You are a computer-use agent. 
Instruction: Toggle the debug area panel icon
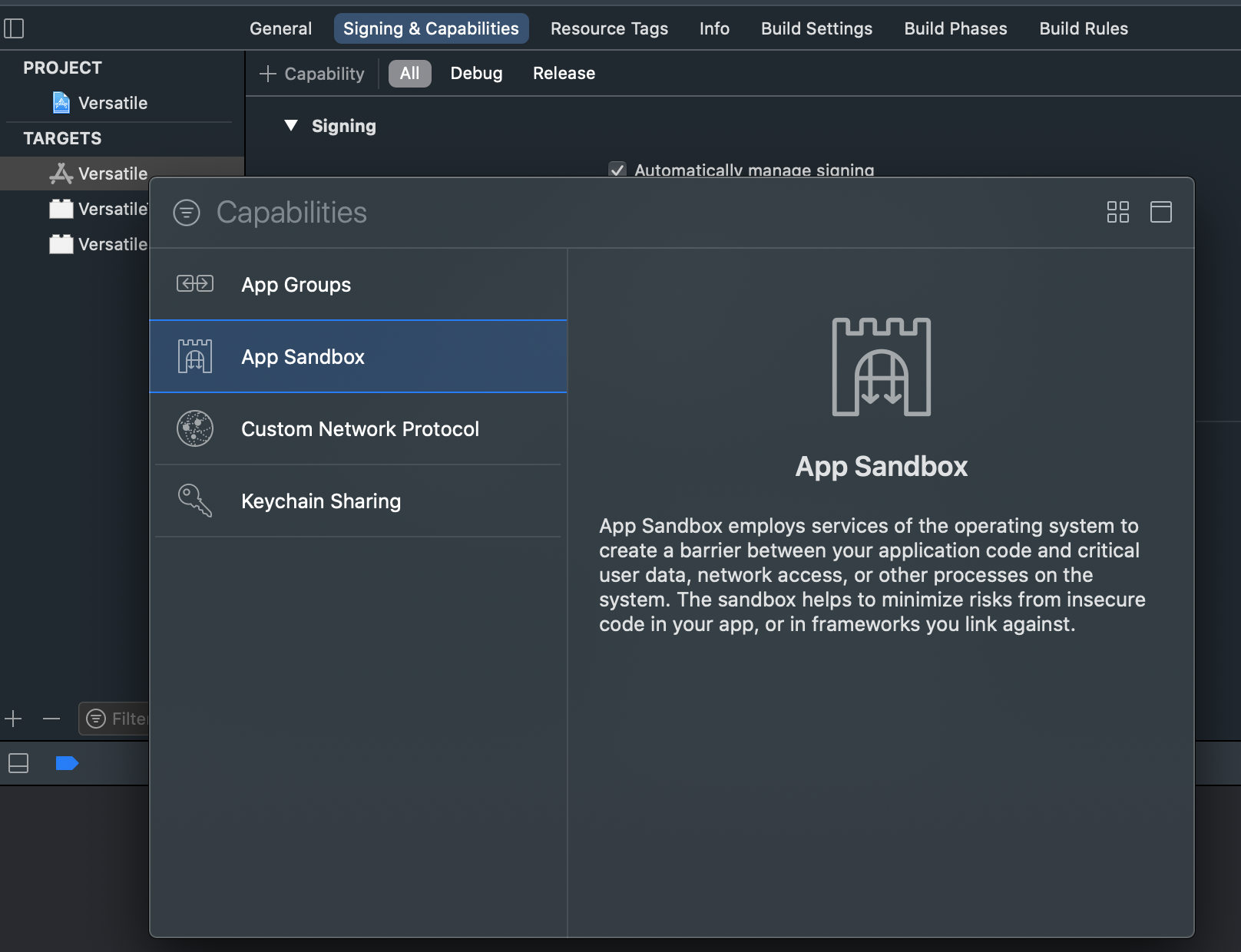[x=18, y=763]
